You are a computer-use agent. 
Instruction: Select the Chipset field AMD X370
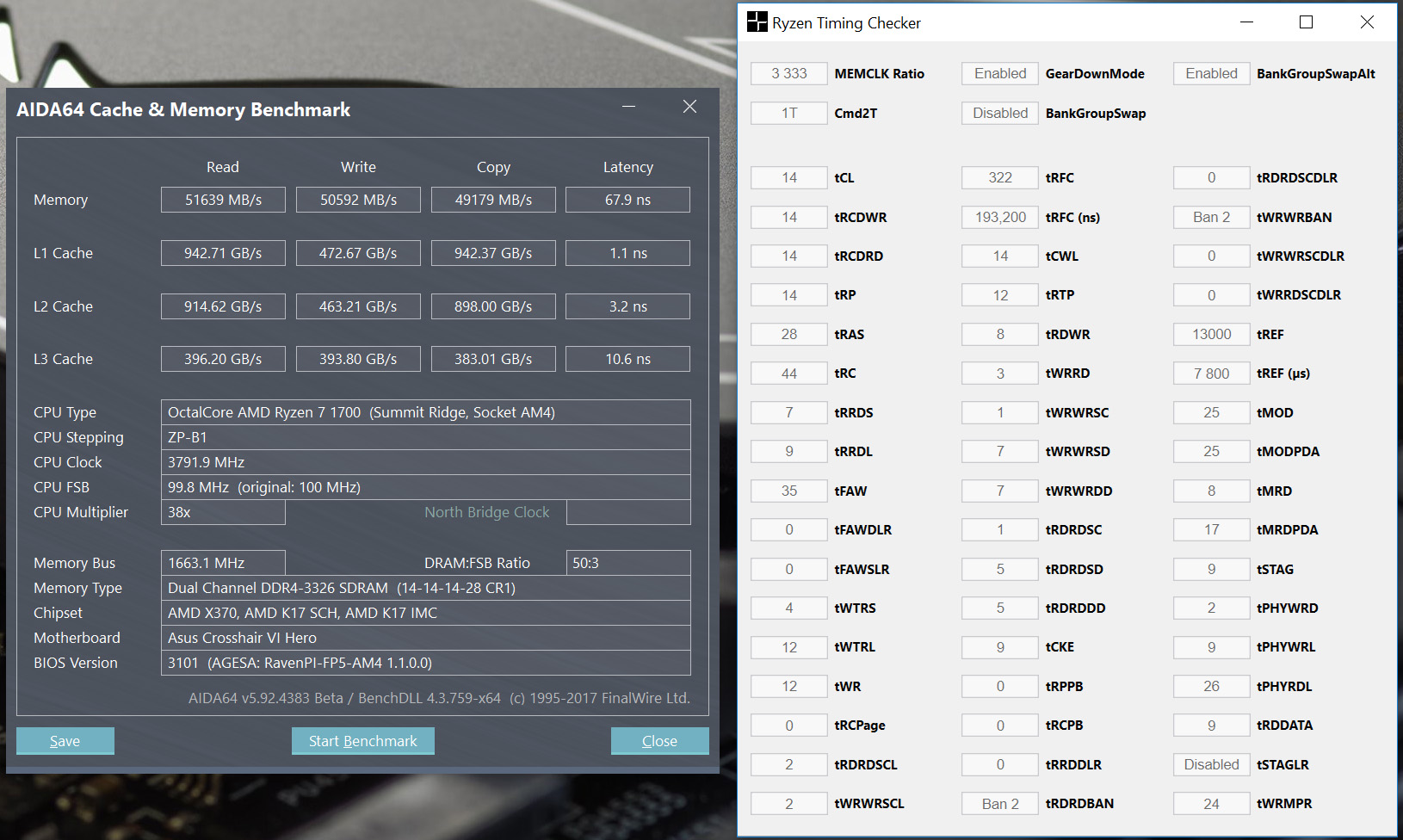click(425, 613)
